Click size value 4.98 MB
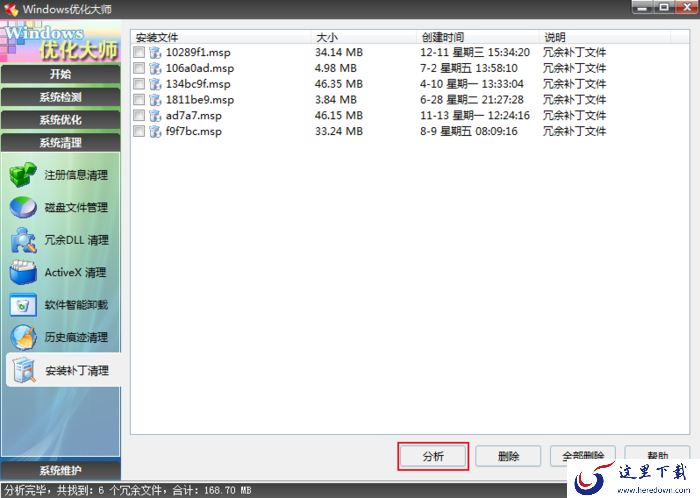The height and width of the screenshot is (498, 700). 336,68
